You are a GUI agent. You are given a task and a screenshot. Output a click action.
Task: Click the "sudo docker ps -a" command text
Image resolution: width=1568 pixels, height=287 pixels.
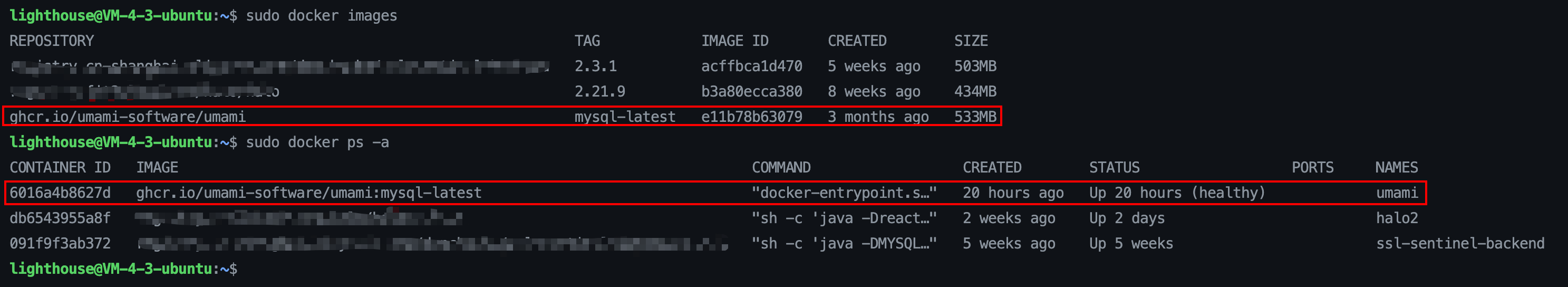point(316,142)
